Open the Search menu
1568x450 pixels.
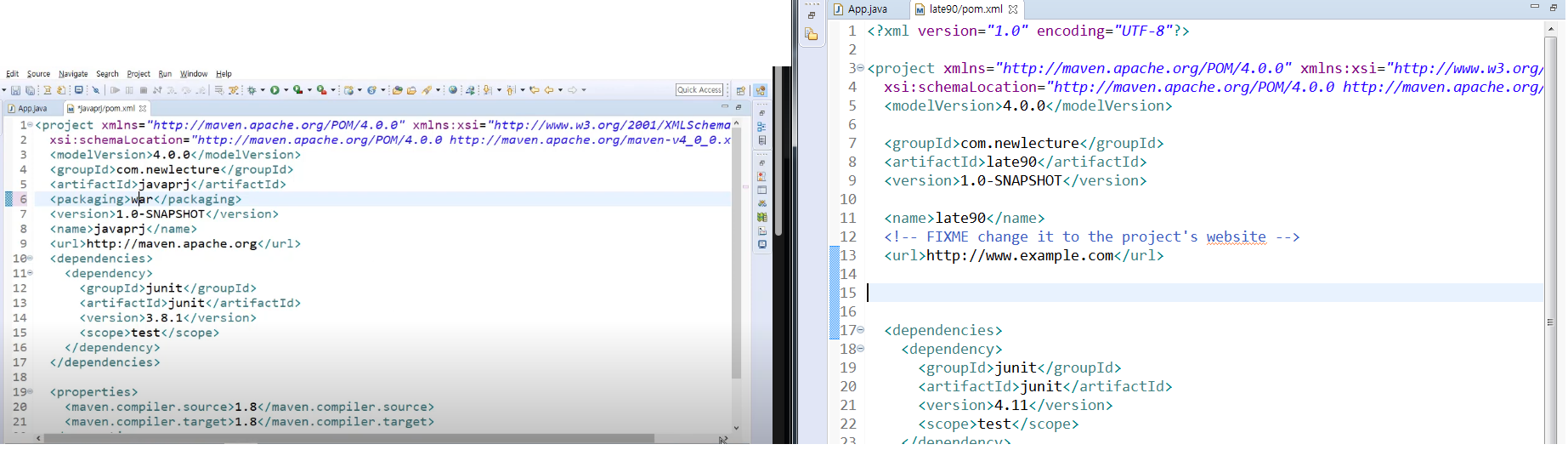pos(107,74)
